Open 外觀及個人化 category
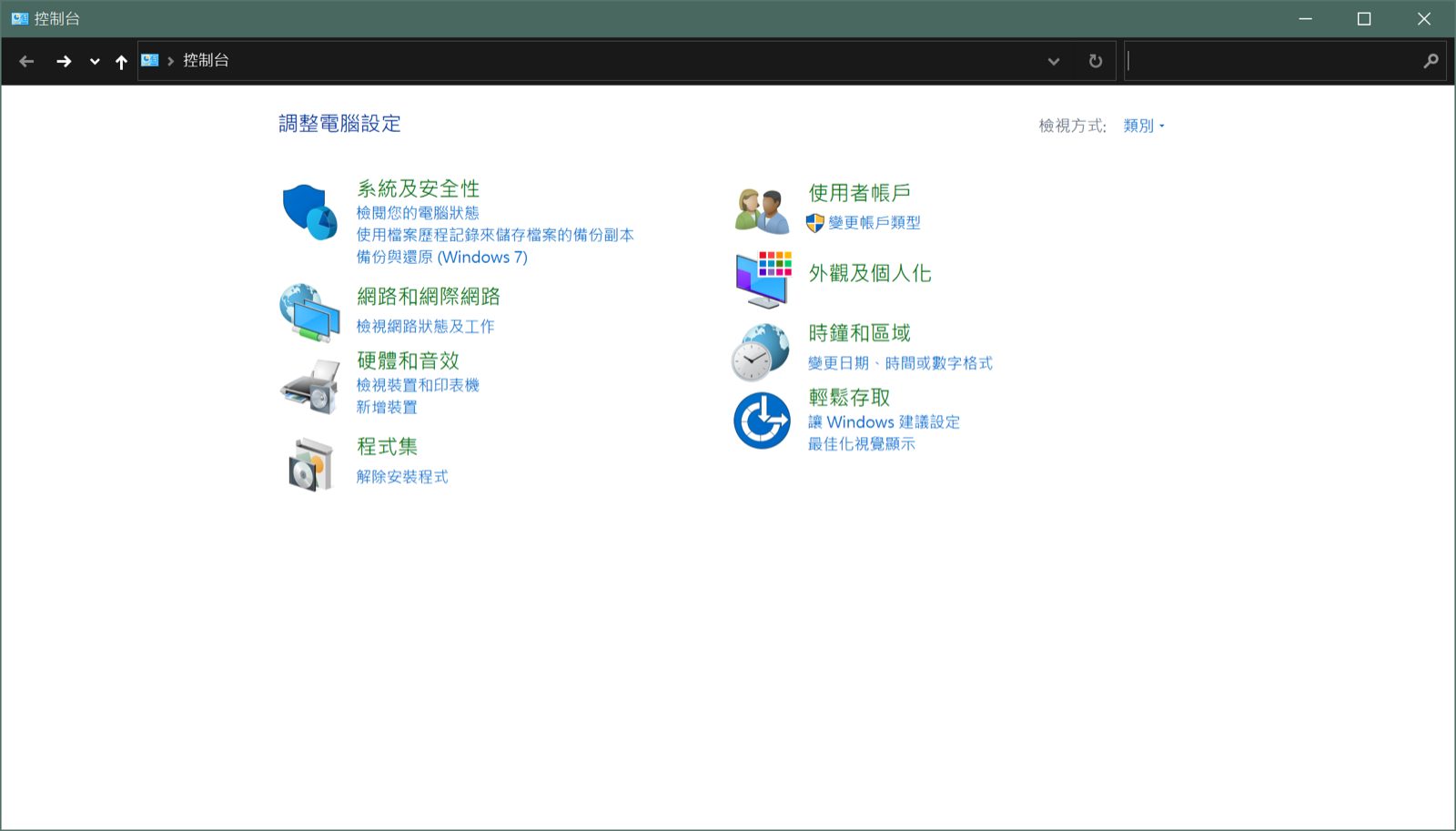Screen dimensions: 1456x831 pos(870,273)
